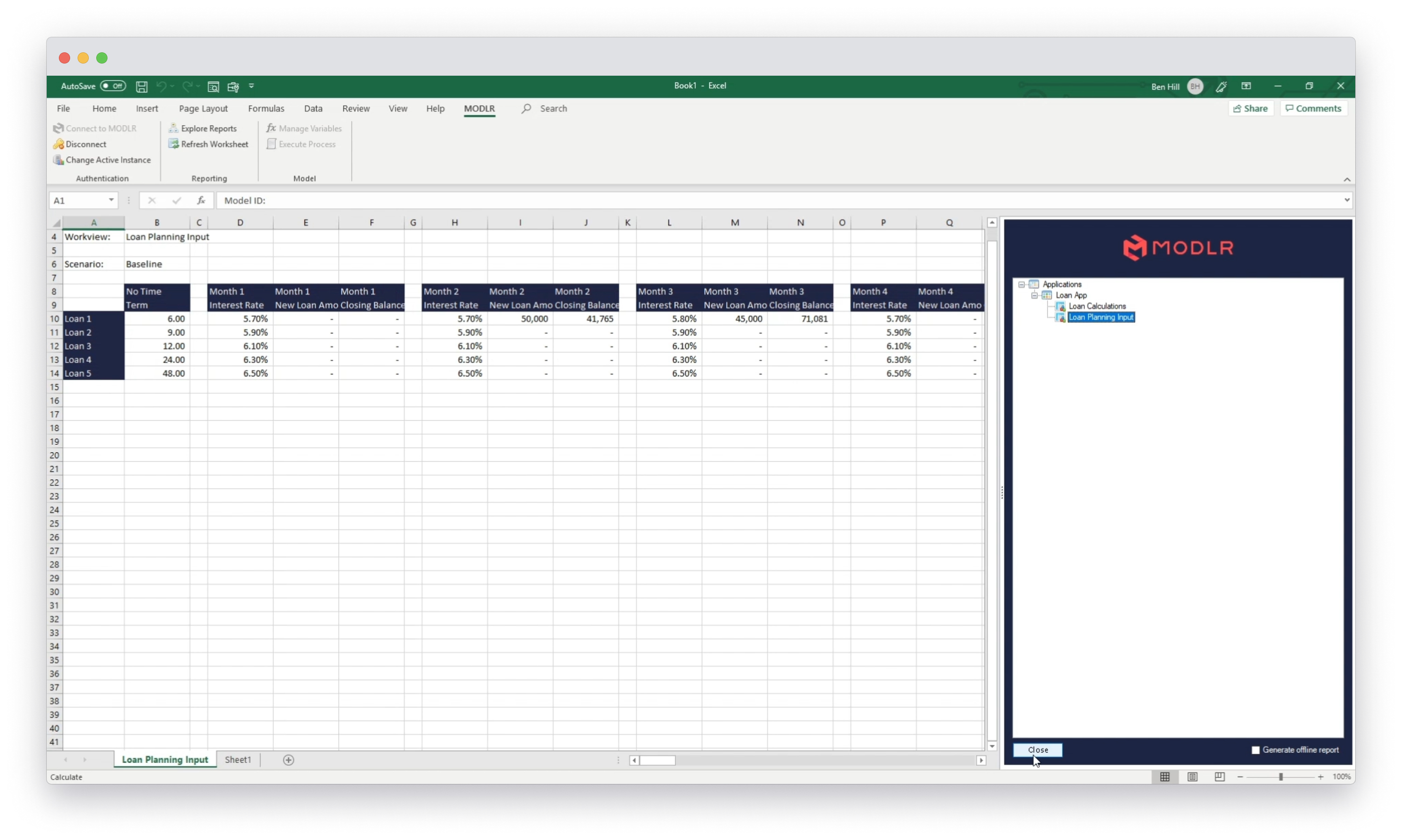
Task: Open the Page Layout tab
Action: [203, 109]
